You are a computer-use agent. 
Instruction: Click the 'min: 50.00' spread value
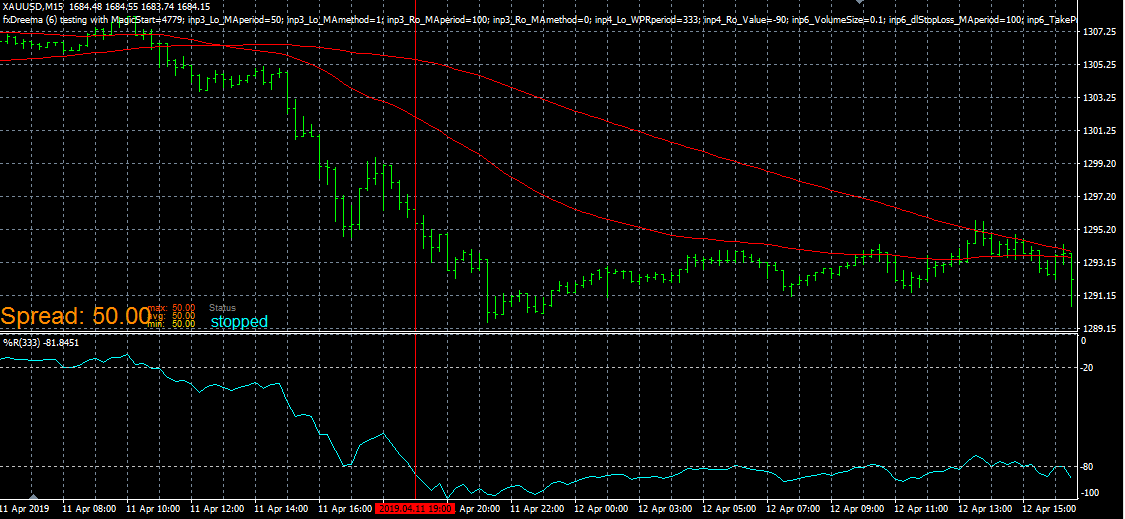point(171,324)
